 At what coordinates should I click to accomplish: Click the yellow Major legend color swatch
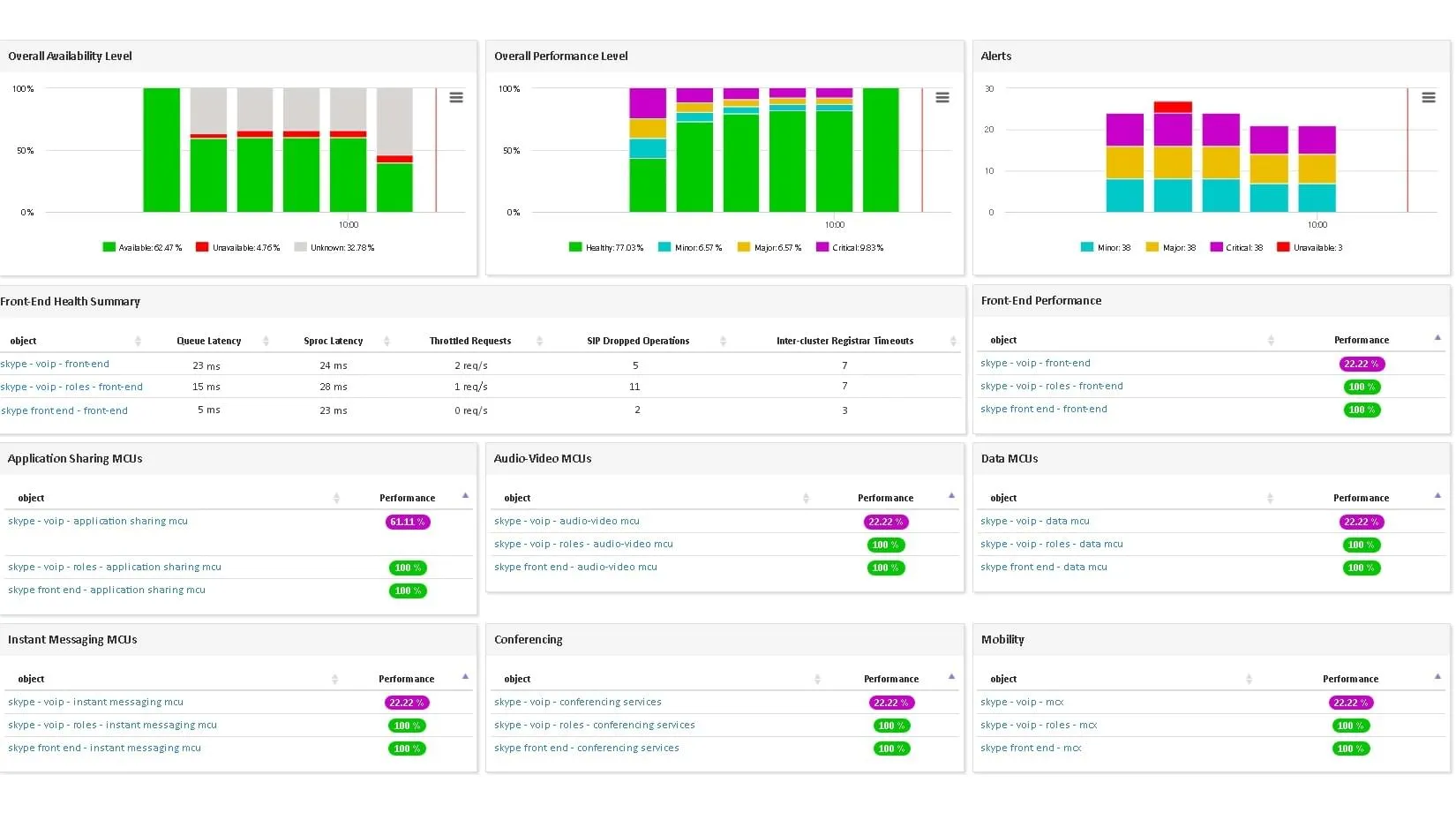[x=1152, y=247]
